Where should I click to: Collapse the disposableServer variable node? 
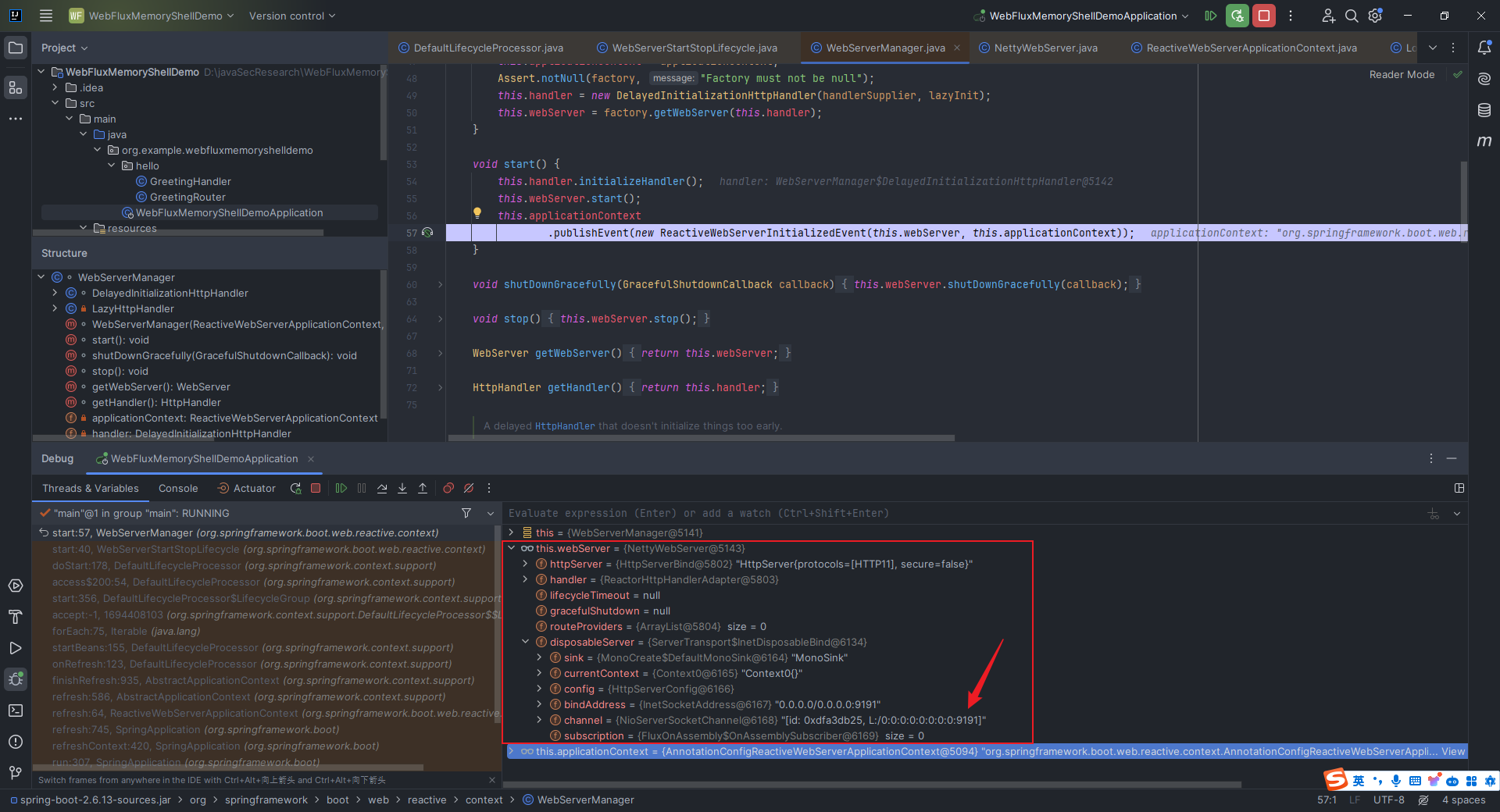[x=526, y=642]
